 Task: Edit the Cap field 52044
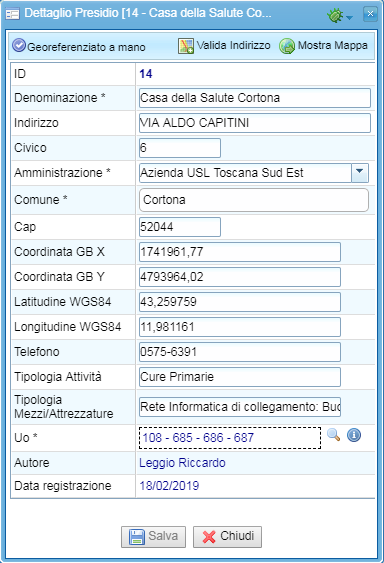coord(180,227)
